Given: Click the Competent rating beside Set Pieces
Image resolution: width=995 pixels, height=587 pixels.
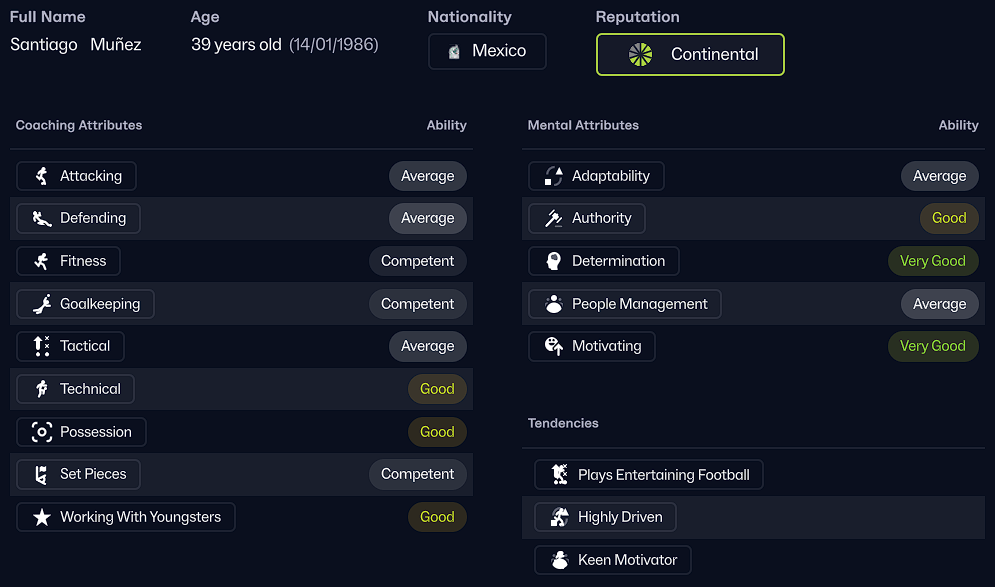Looking at the screenshot, I should coord(417,474).
